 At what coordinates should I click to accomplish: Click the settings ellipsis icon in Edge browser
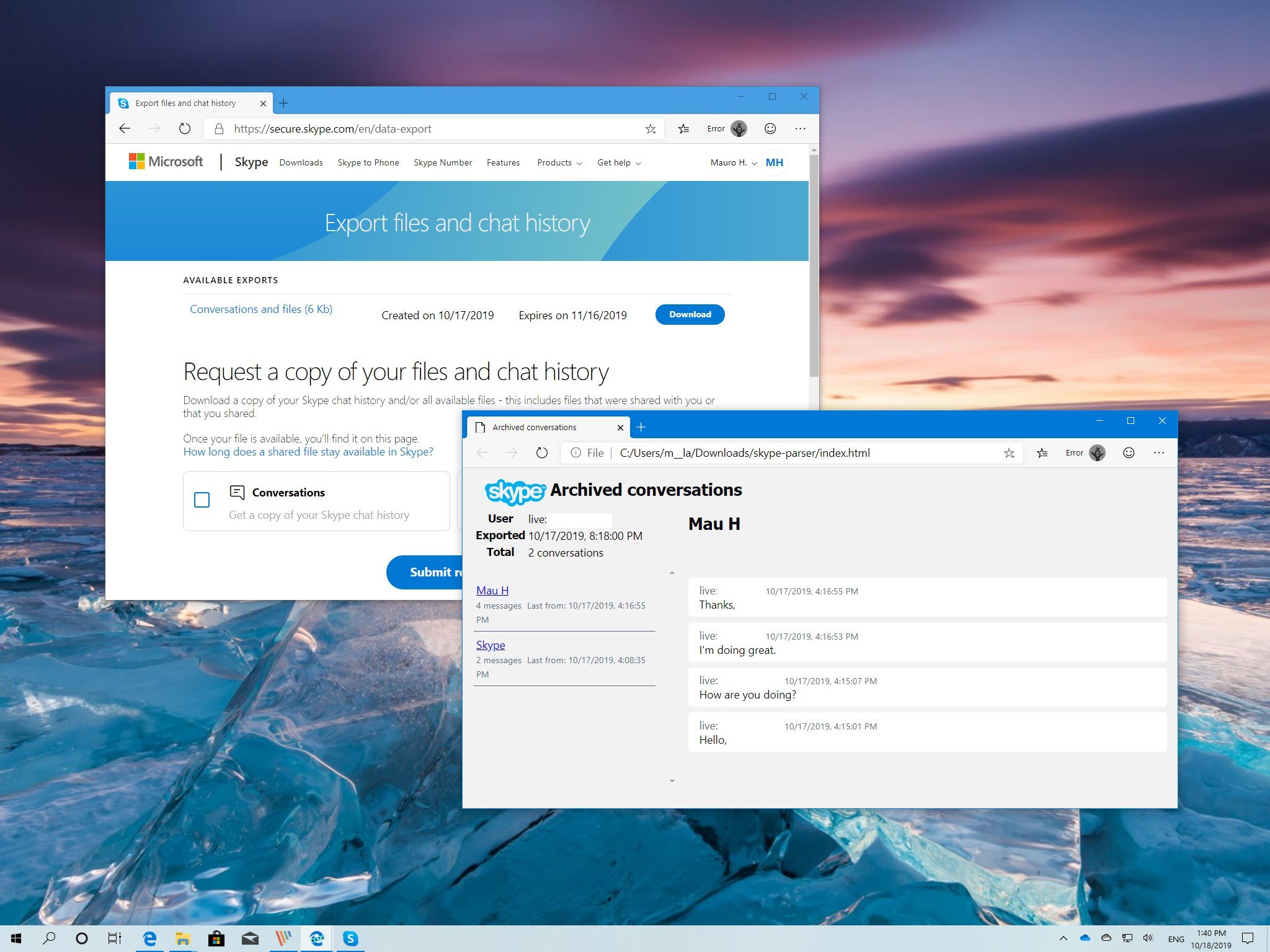pyautogui.click(x=801, y=128)
